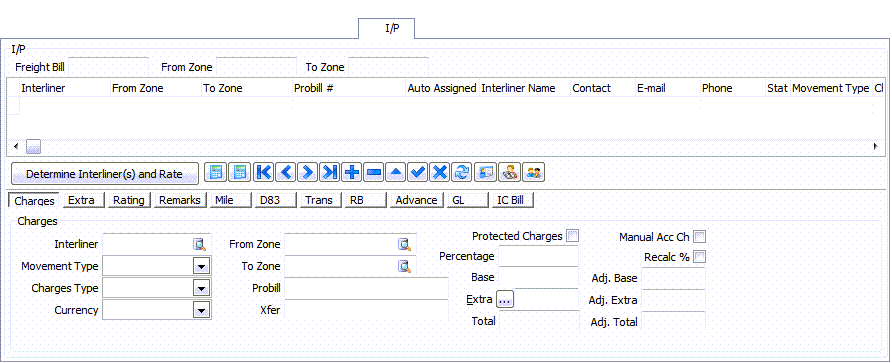Expand the Currency dropdown
The width and height of the screenshot is (892, 363).
click(x=201, y=310)
